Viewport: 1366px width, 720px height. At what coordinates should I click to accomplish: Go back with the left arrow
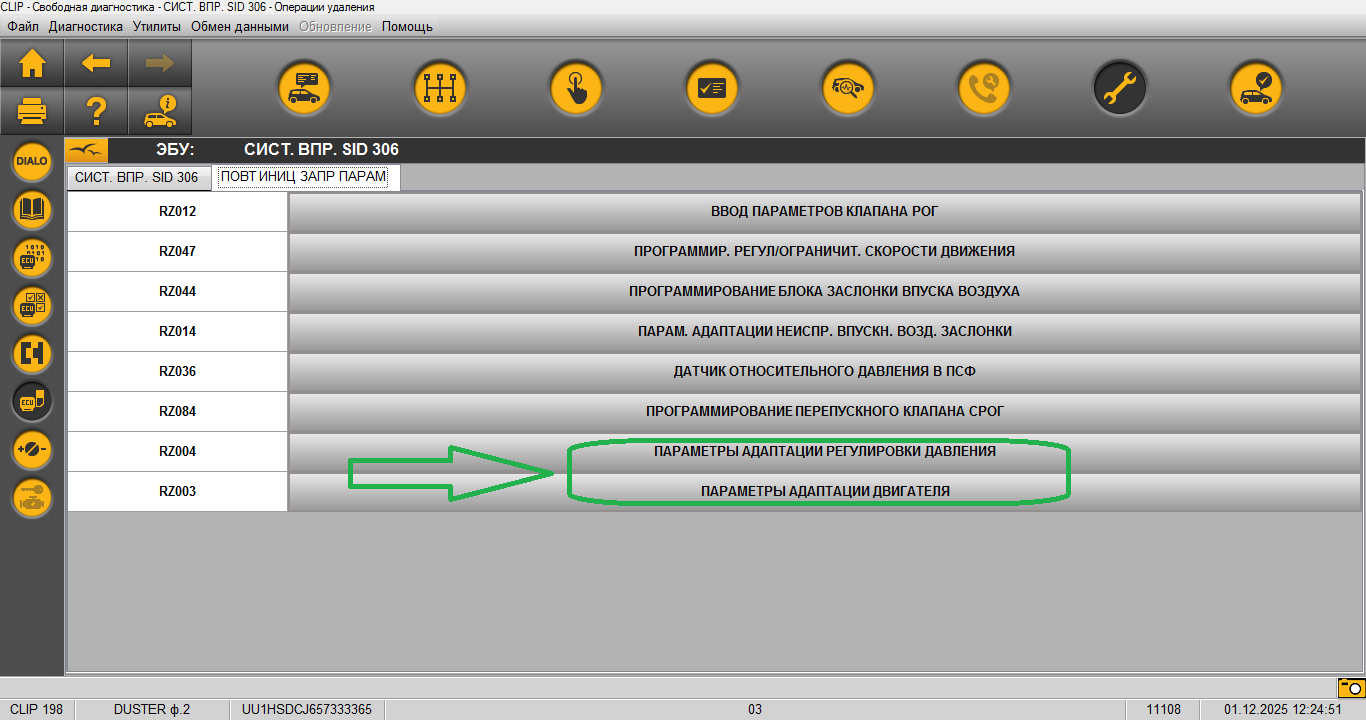[x=96, y=64]
